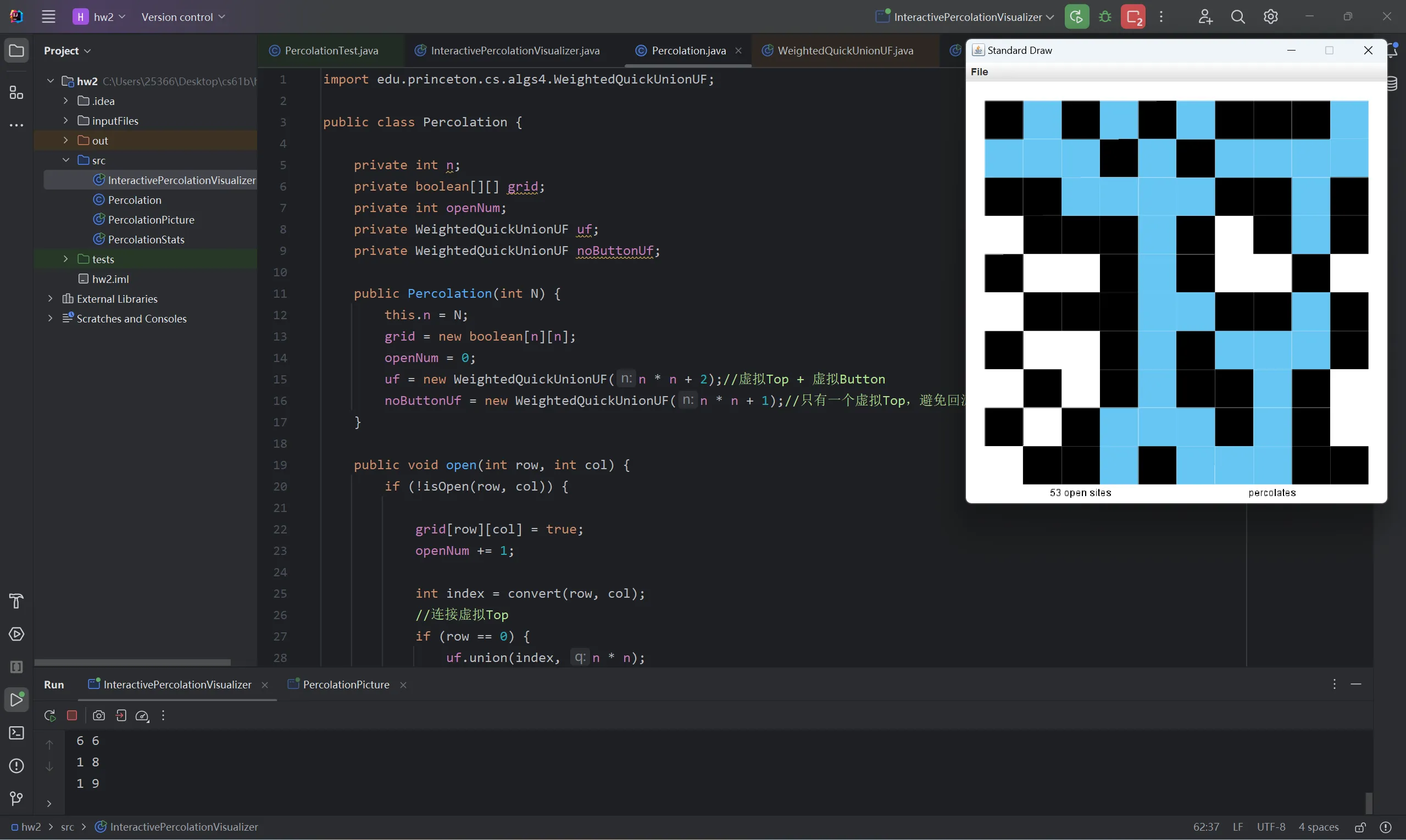
Task: Hide the Run tool window
Action: (1356, 684)
